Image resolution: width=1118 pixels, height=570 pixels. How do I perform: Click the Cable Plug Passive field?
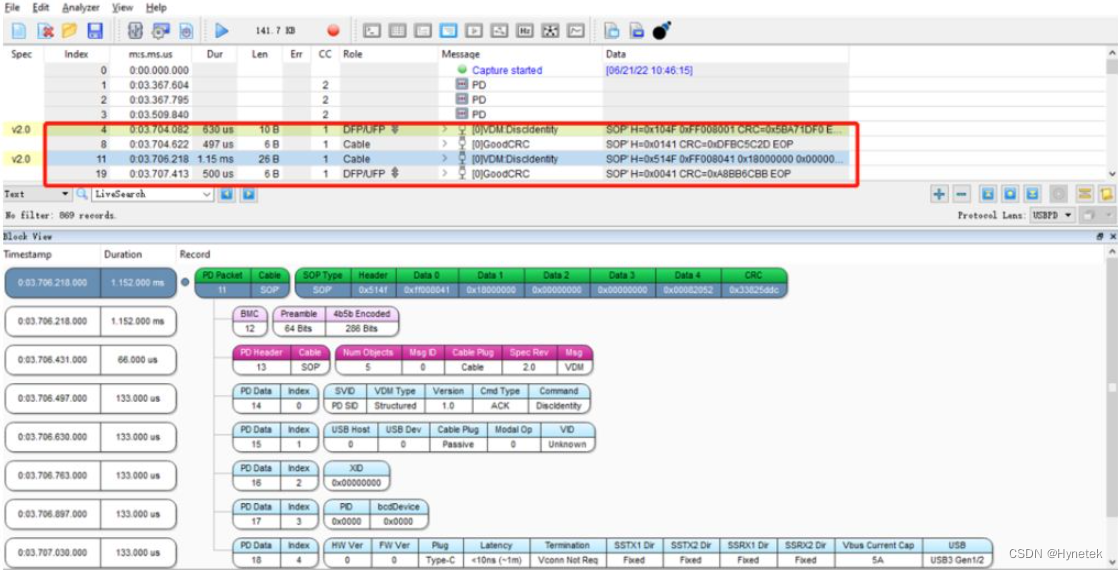tap(458, 437)
